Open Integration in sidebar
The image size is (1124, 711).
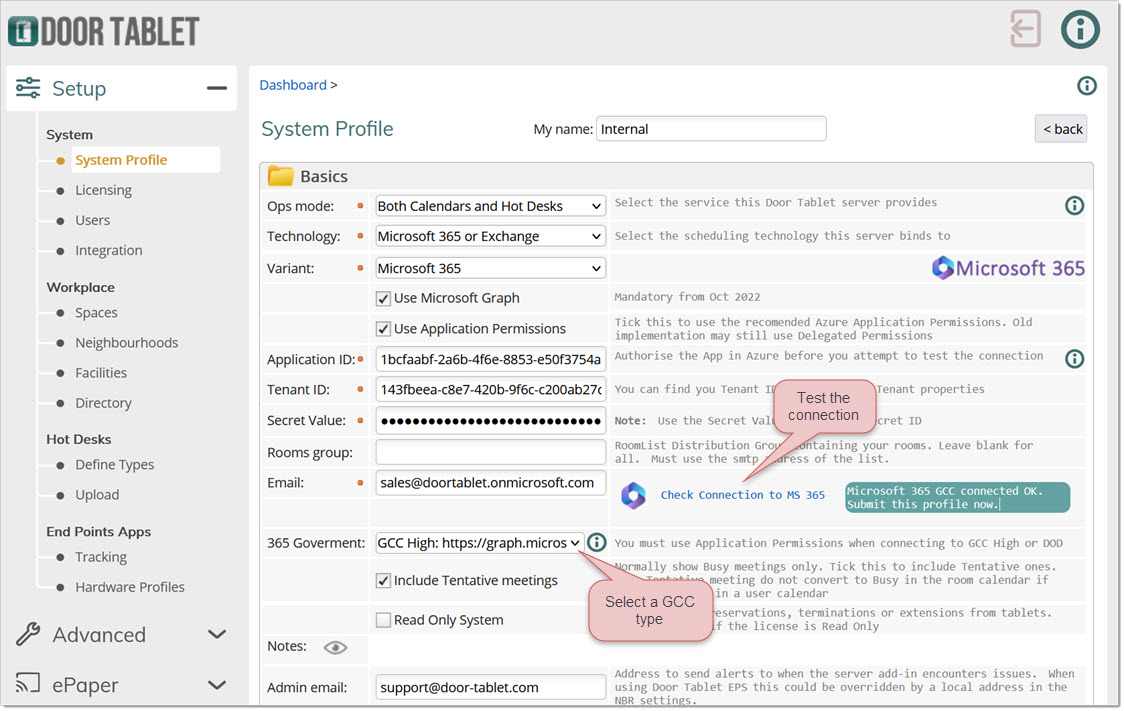click(109, 250)
